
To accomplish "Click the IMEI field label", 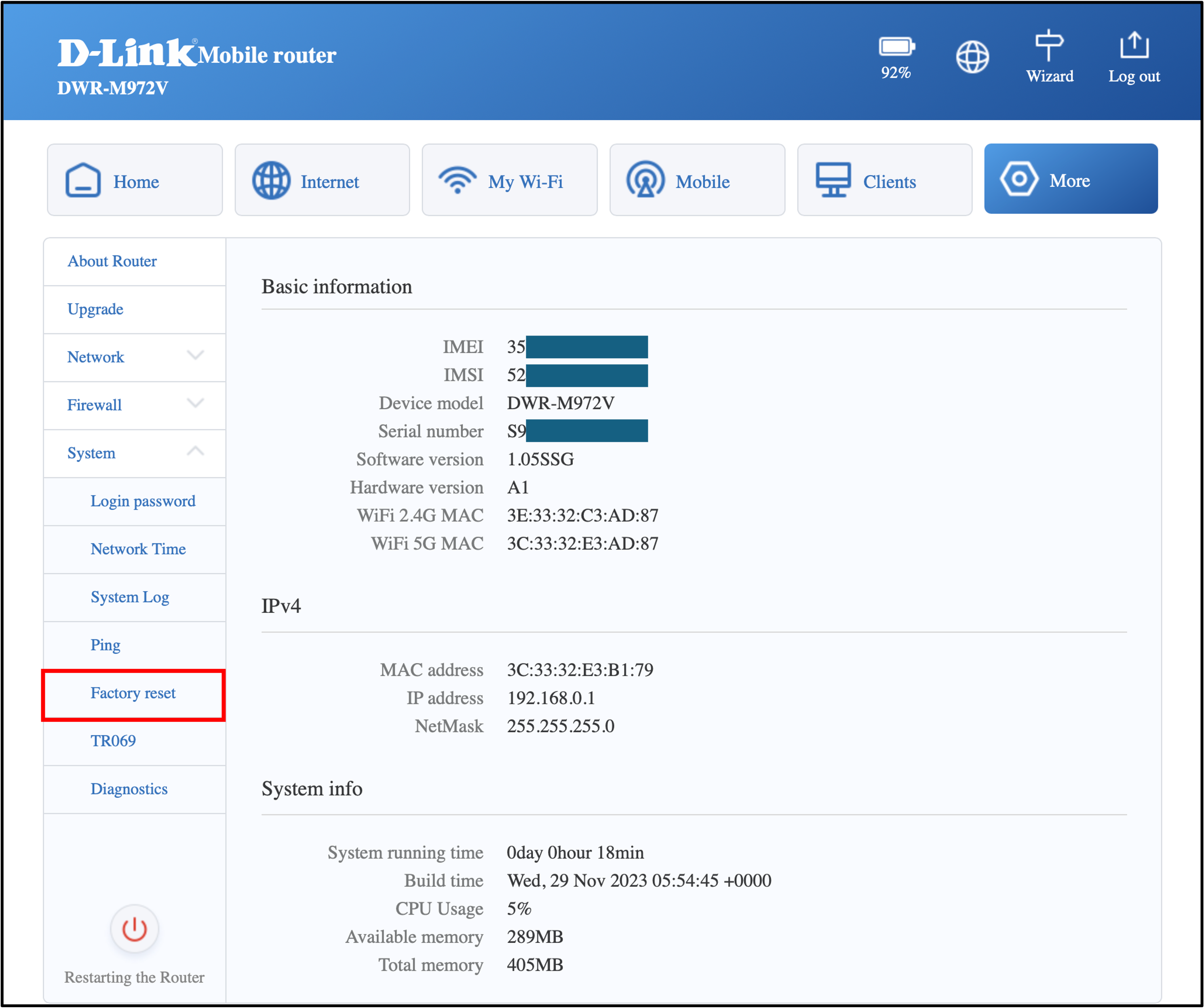I will coord(463,347).
